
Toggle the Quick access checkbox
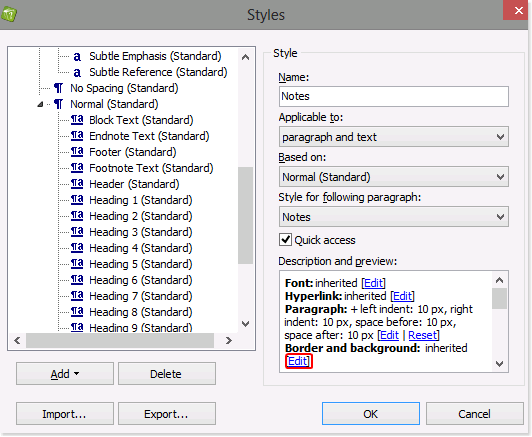coord(285,240)
